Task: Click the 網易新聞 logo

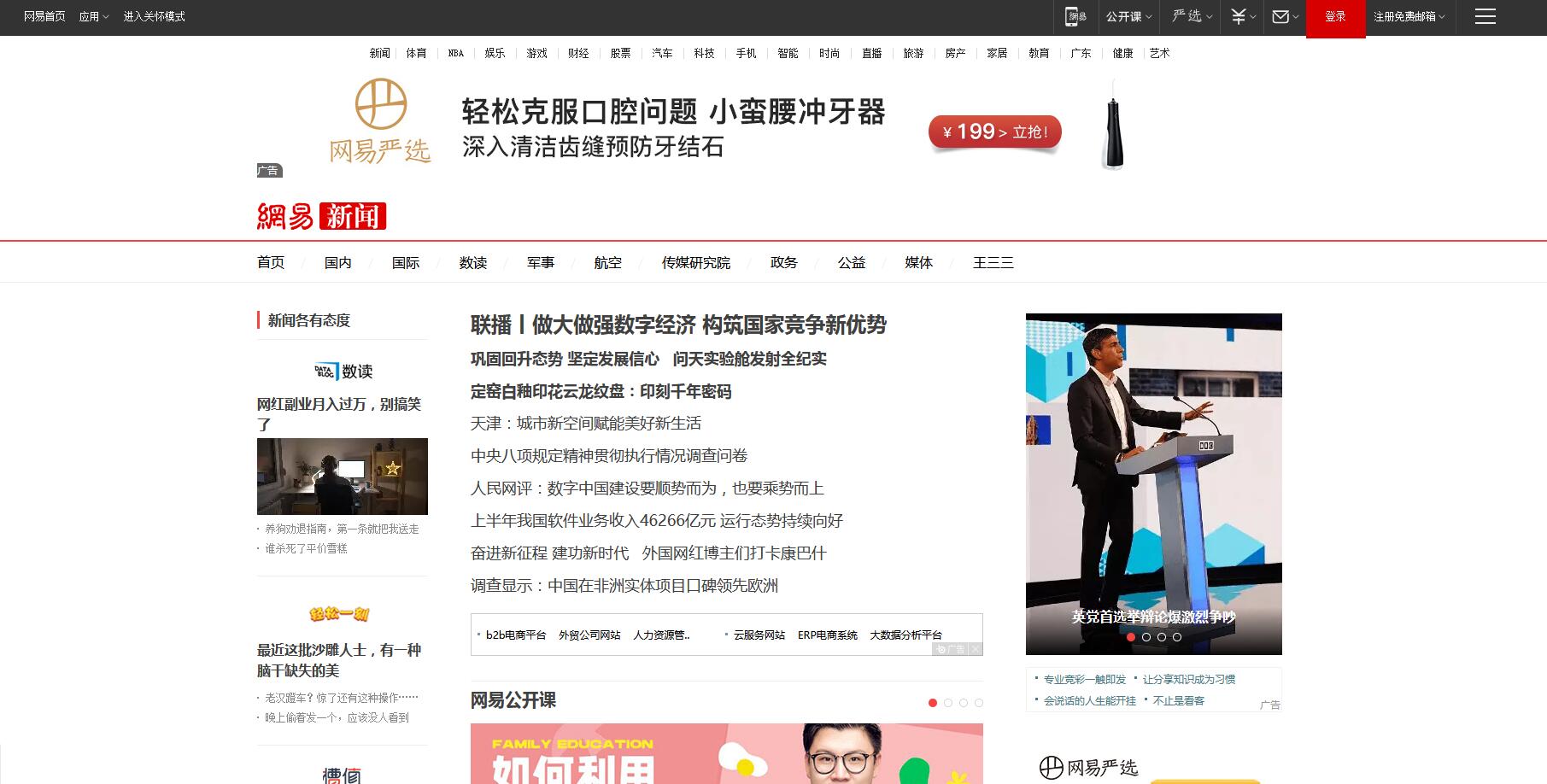Action: [321, 216]
